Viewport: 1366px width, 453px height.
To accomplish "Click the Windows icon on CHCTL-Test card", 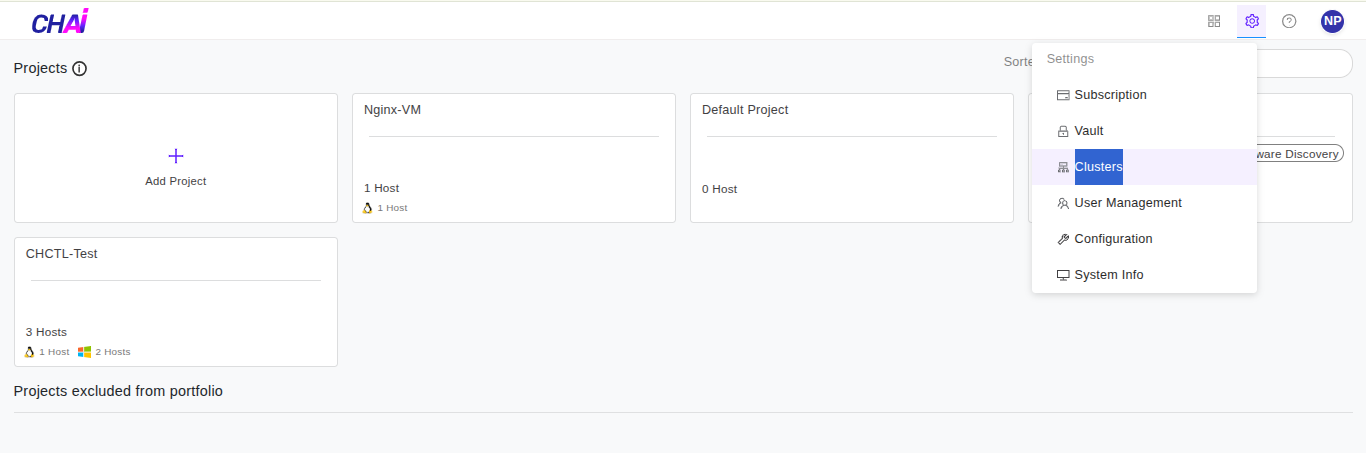I will (x=85, y=352).
